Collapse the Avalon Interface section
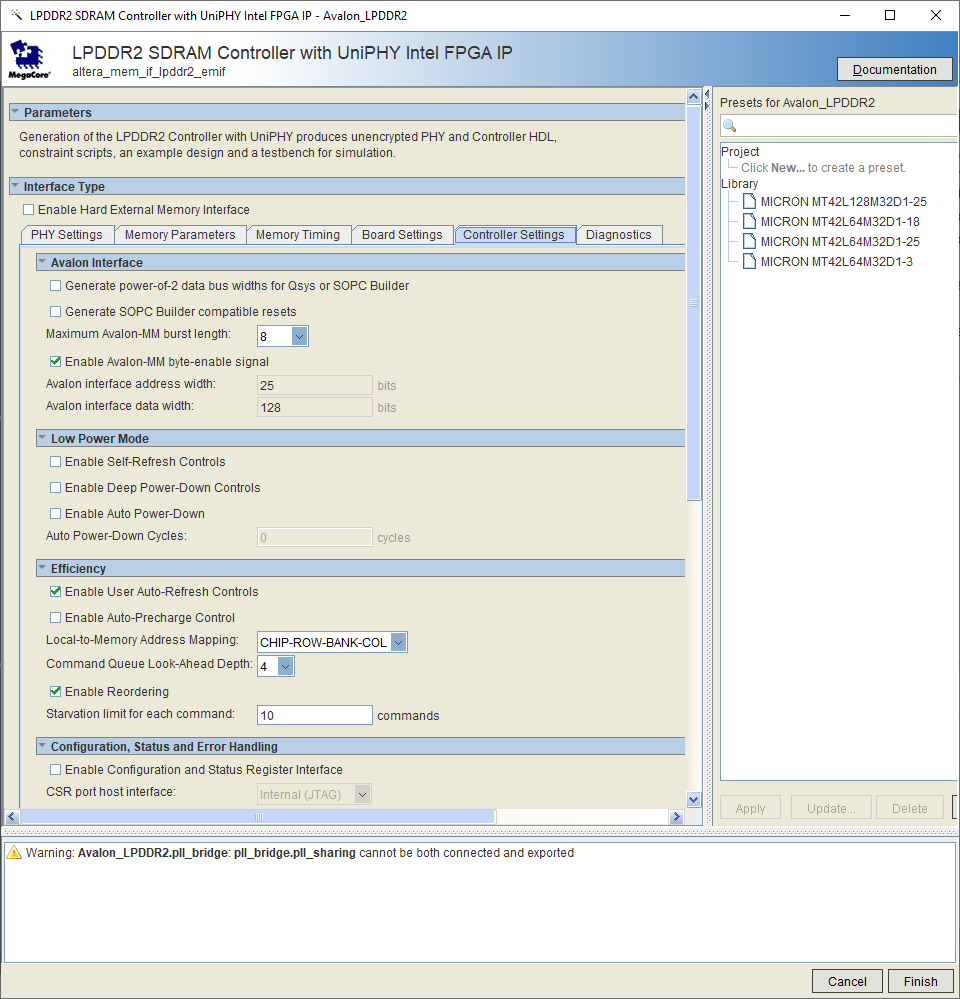The width and height of the screenshot is (960, 999). tap(42, 261)
